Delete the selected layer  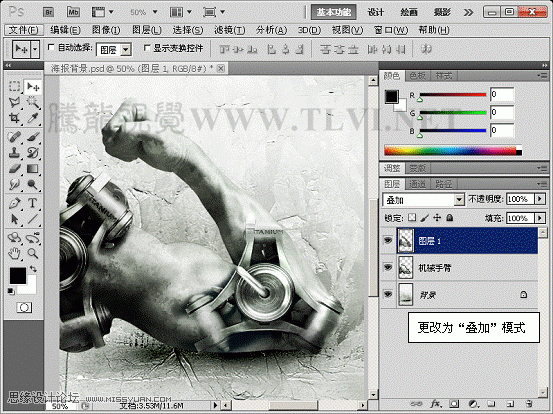(x=528, y=403)
